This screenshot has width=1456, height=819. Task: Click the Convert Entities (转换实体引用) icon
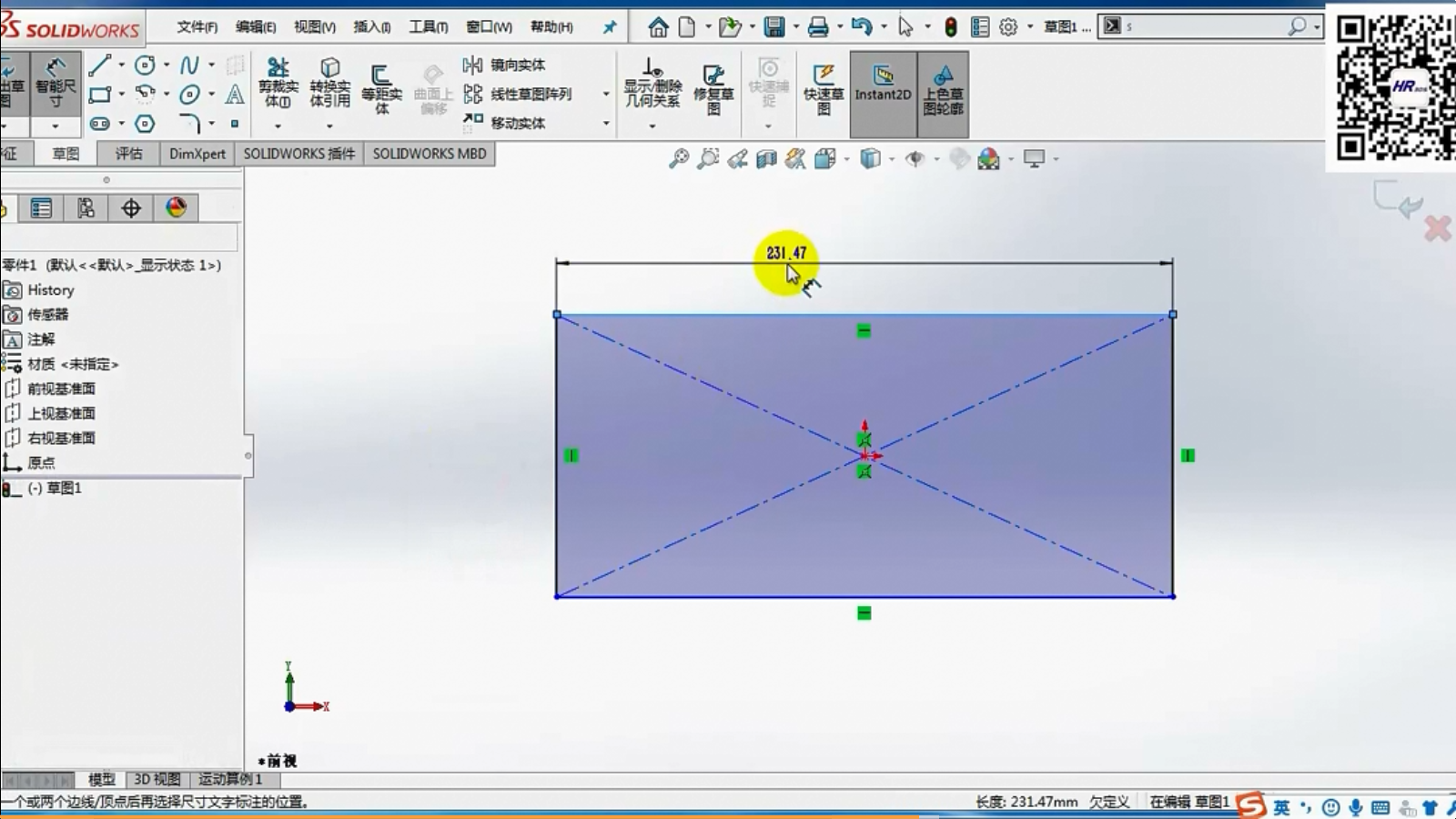(x=329, y=80)
